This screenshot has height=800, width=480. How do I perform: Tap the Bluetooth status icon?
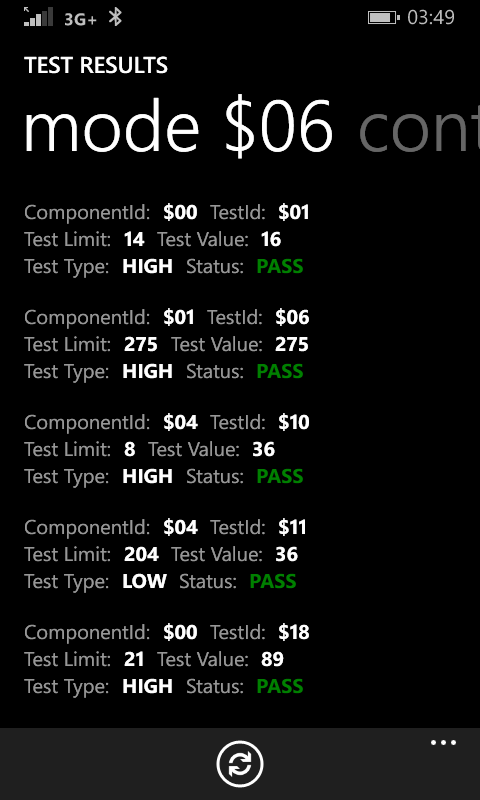coord(116,18)
